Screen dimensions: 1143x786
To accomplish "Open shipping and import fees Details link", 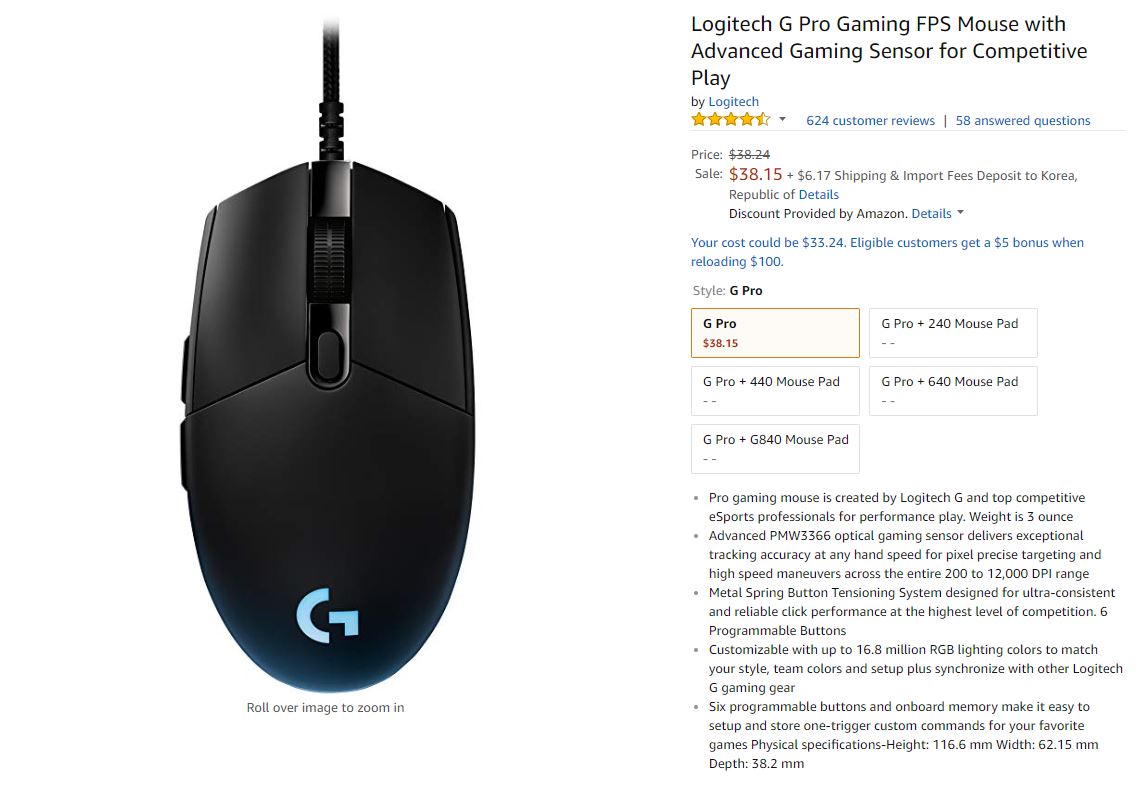I will (x=819, y=195).
